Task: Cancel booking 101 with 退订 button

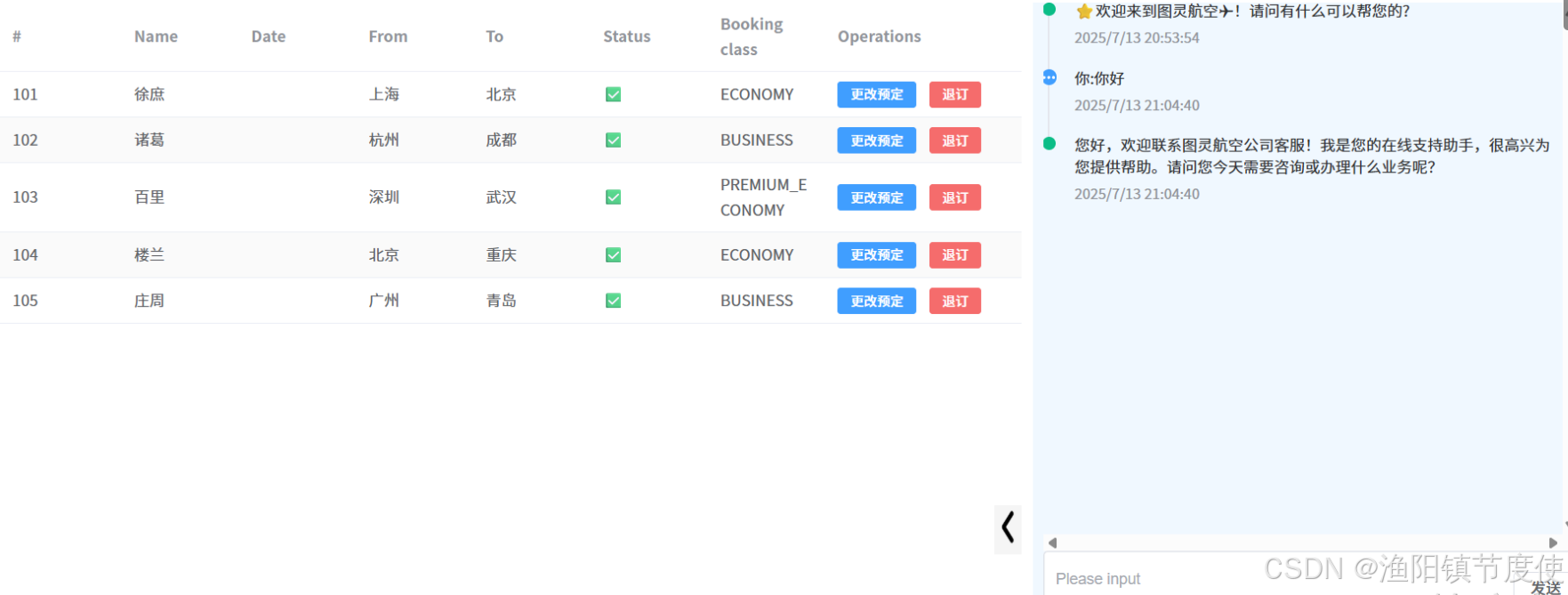Action: click(x=955, y=94)
